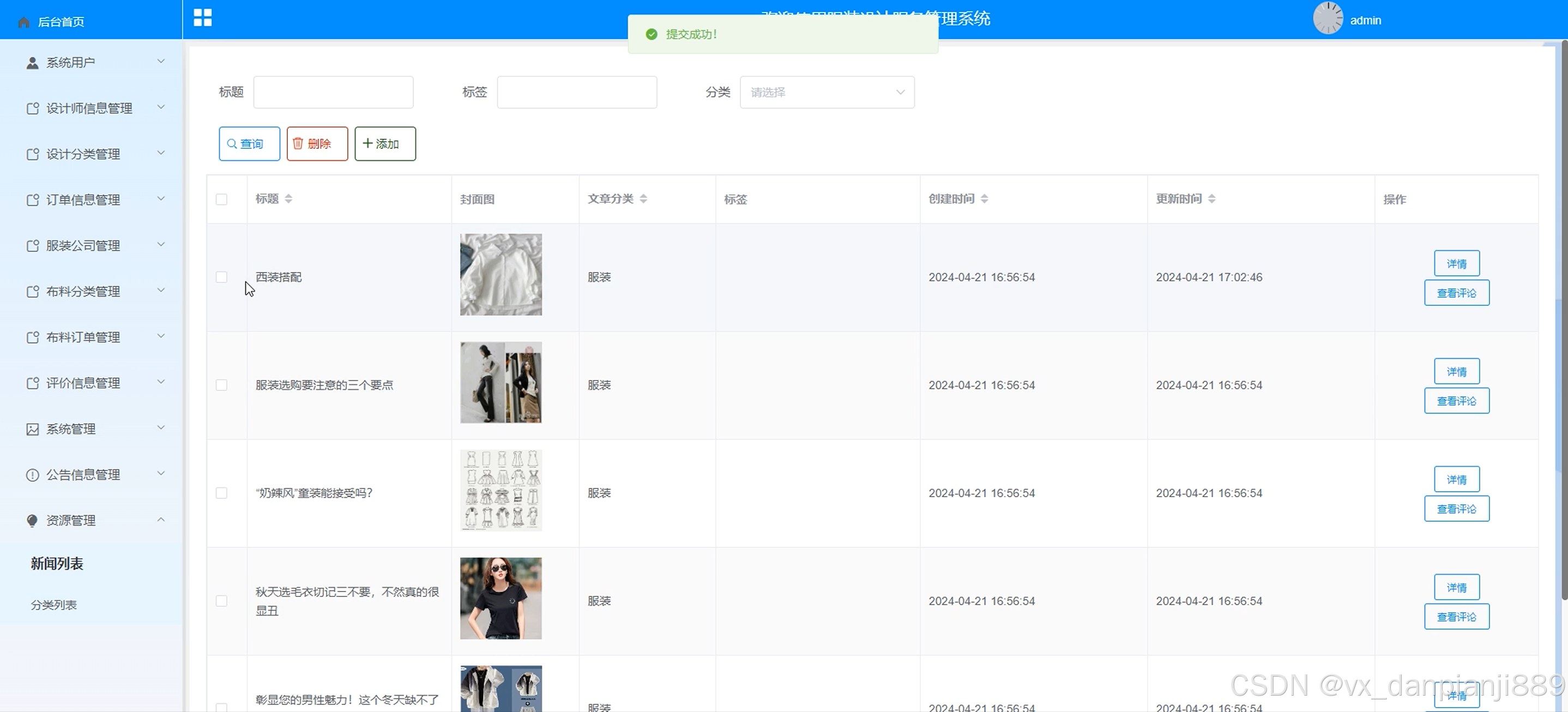Open the 分类 请选择 dropdown
Image resolution: width=1568 pixels, height=712 pixels.
(827, 93)
